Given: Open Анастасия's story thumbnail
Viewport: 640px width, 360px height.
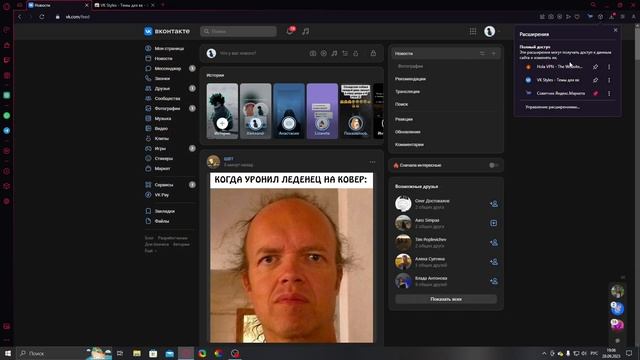Looking at the screenshot, I should pos(289,111).
